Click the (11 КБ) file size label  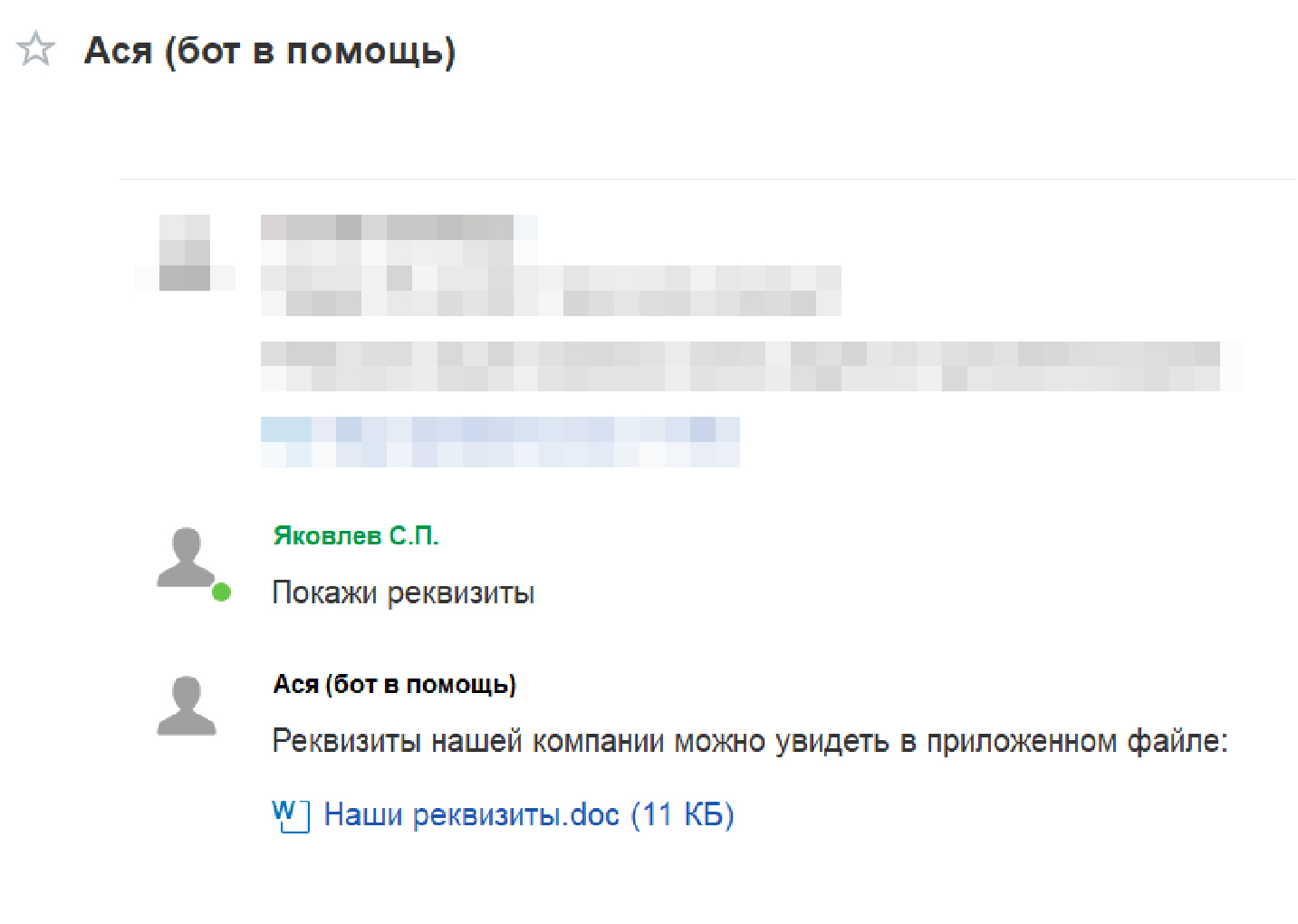(x=682, y=815)
